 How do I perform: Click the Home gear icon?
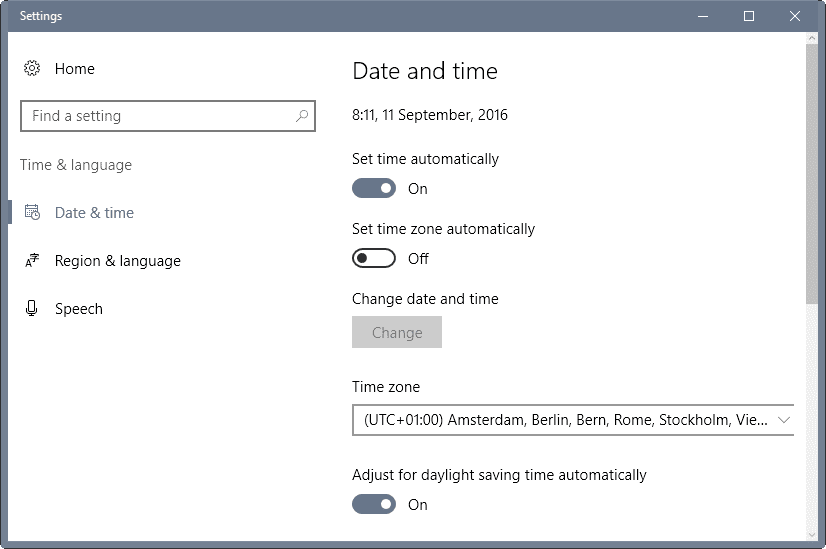click(x=32, y=68)
